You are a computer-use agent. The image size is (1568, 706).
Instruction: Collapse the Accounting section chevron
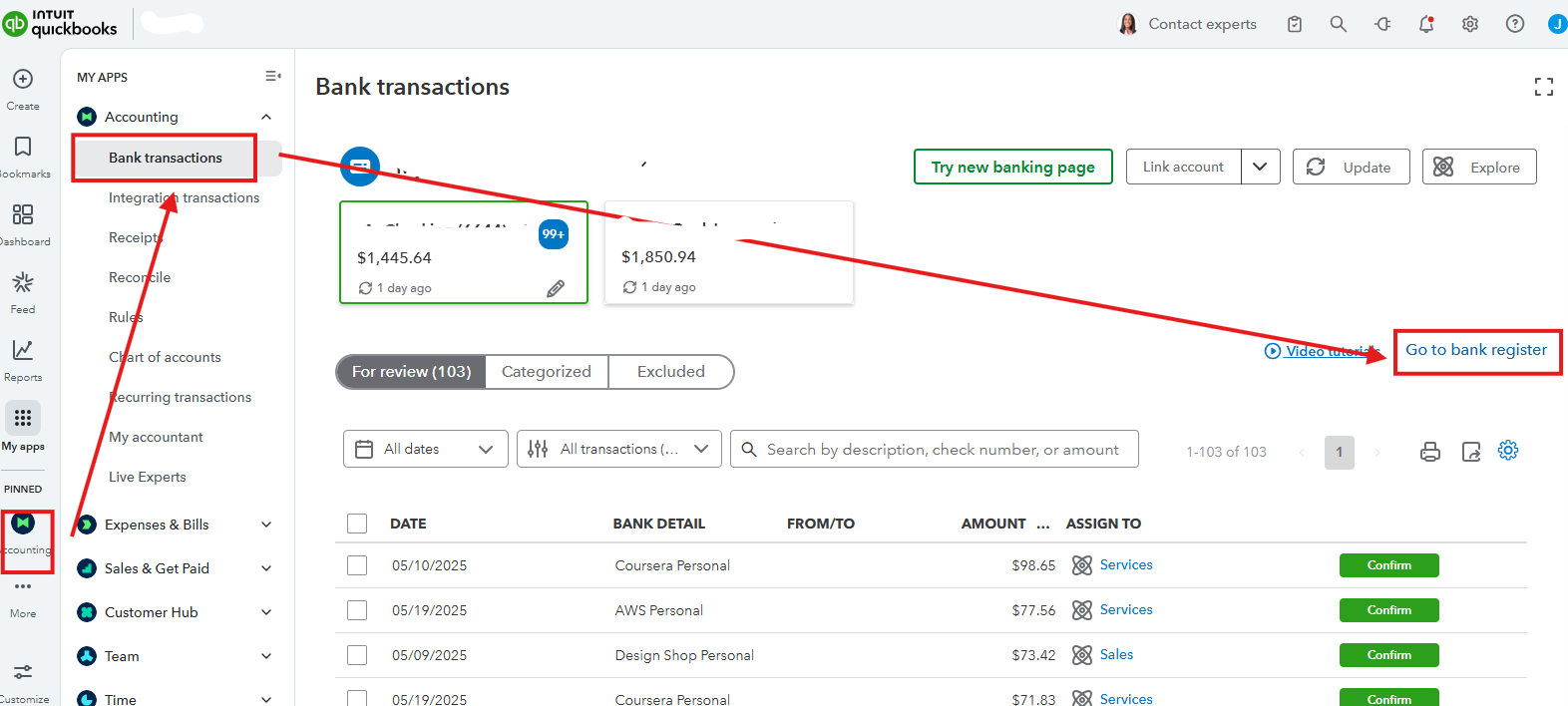[x=266, y=117]
